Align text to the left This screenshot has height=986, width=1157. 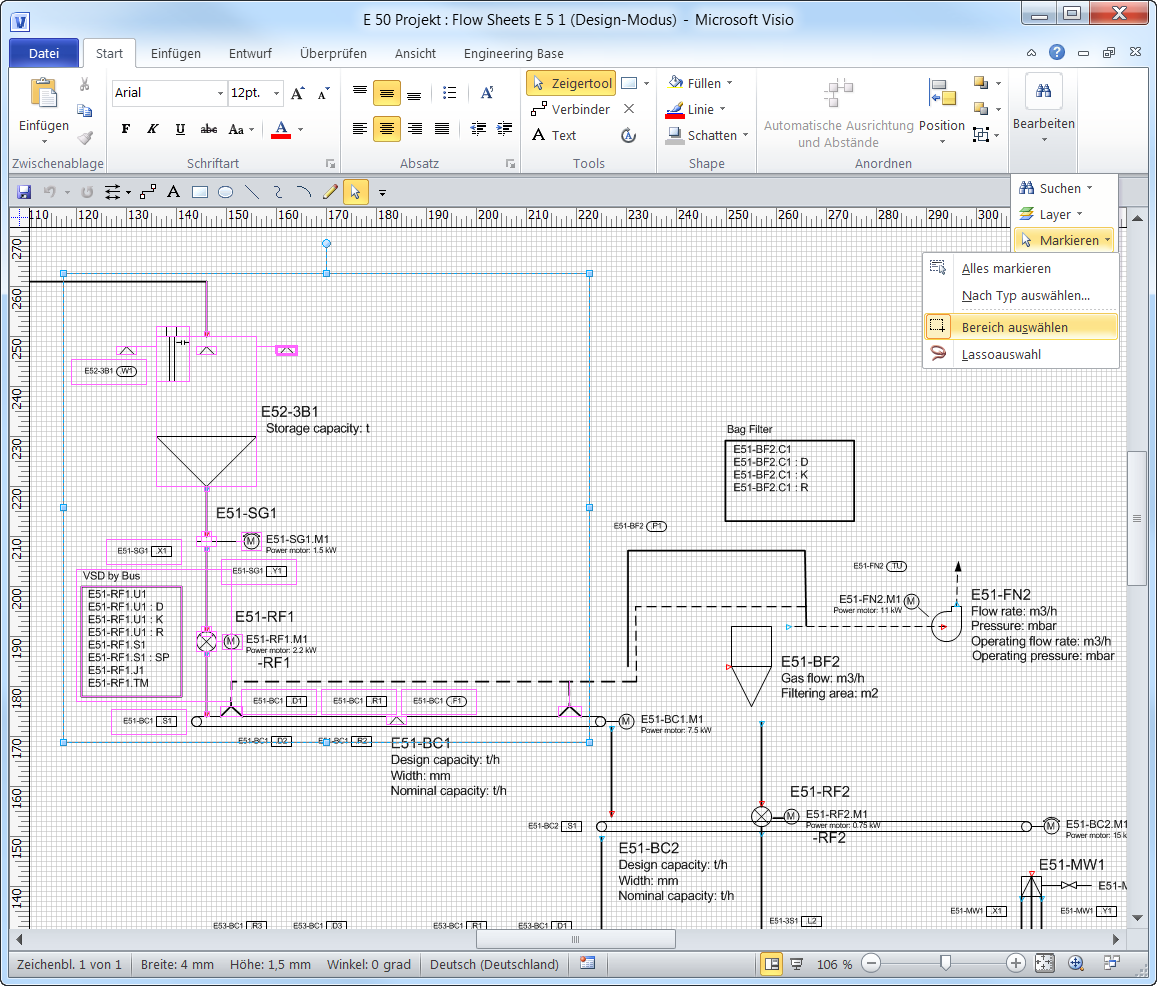(360, 129)
